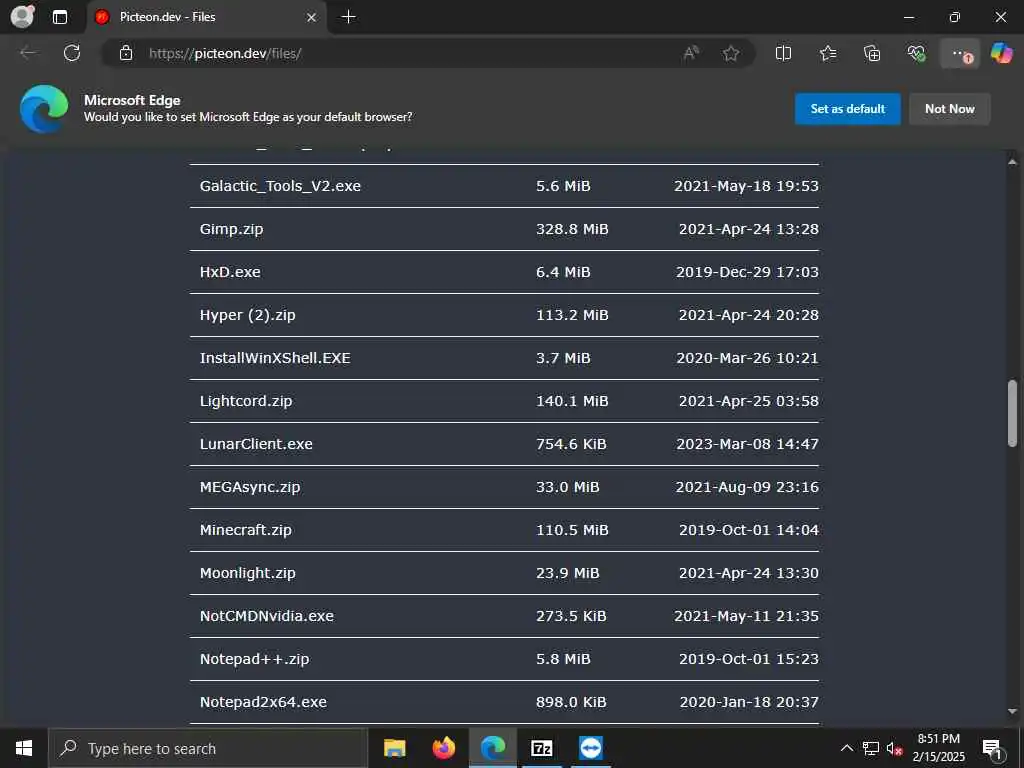
Task: Click the Type here to search box
Action: click(x=208, y=748)
